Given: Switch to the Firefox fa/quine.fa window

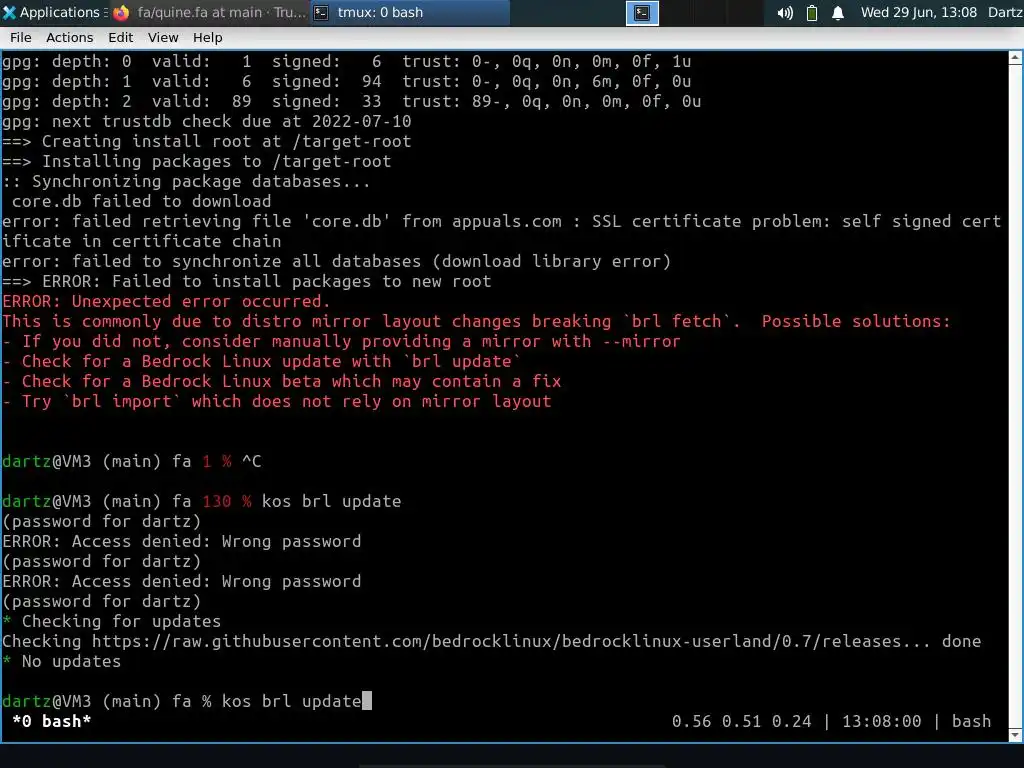Looking at the screenshot, I should coord(210,12).
